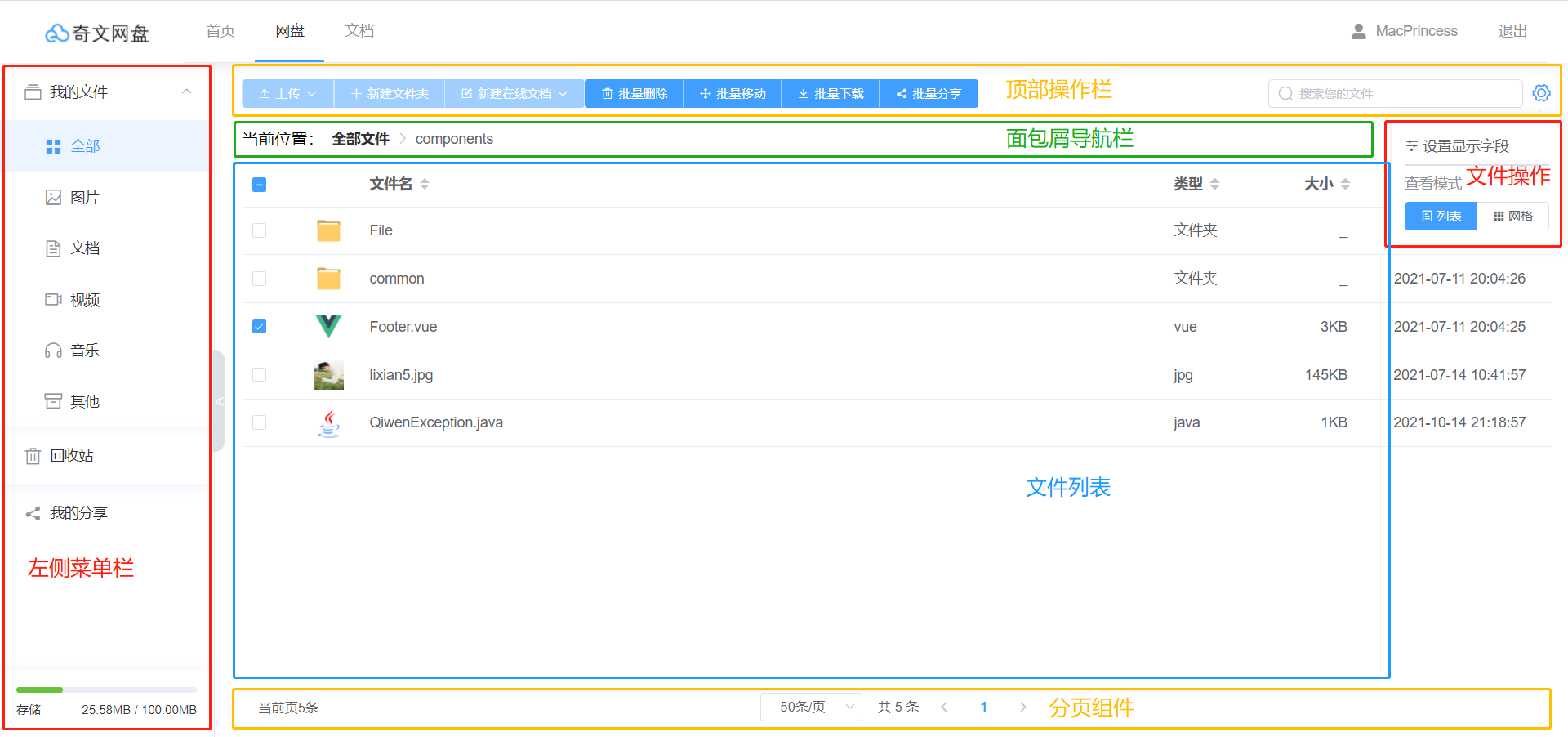Click 设置显示字段 option

[1458, 146]
